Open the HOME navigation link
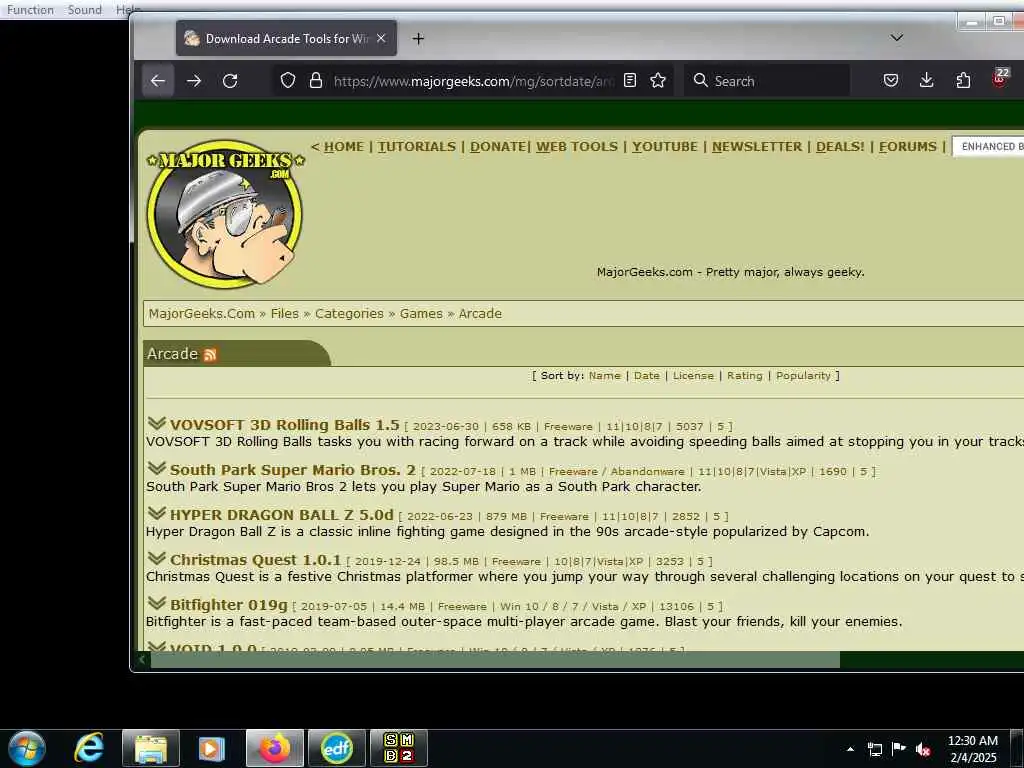The width and height of the screenshot is (1024, 768). [x=344, y=146]
